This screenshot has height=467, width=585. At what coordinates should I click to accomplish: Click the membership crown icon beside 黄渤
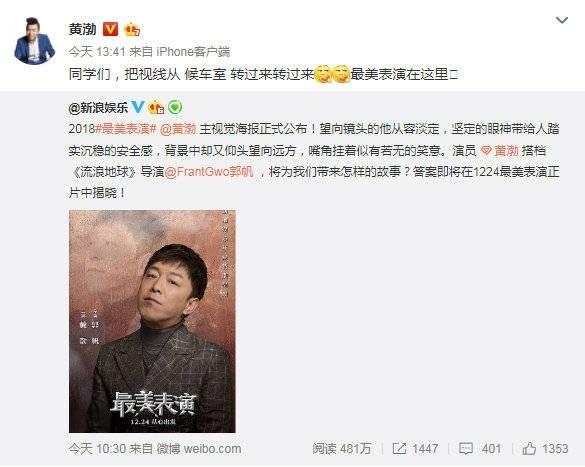pos(132,29)
